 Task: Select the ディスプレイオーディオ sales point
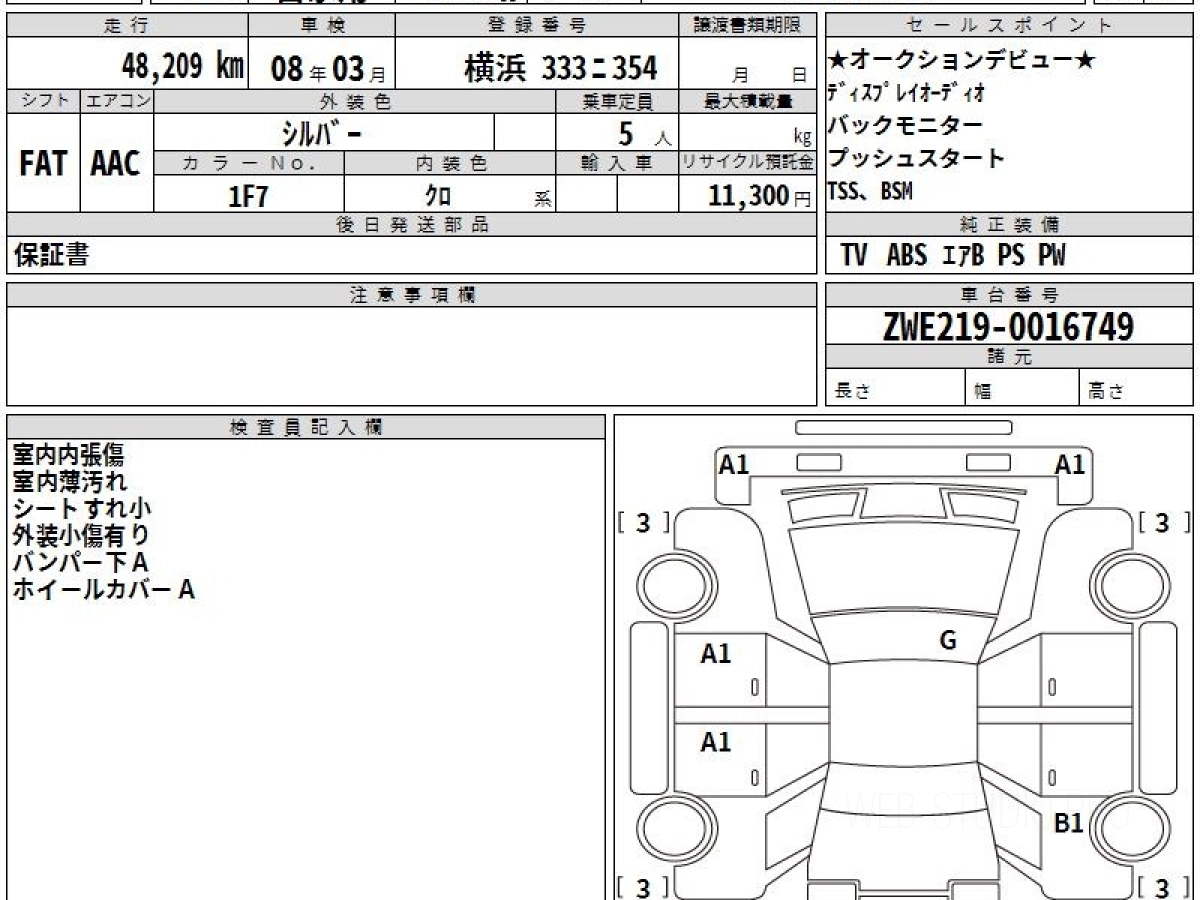[905, 93]
